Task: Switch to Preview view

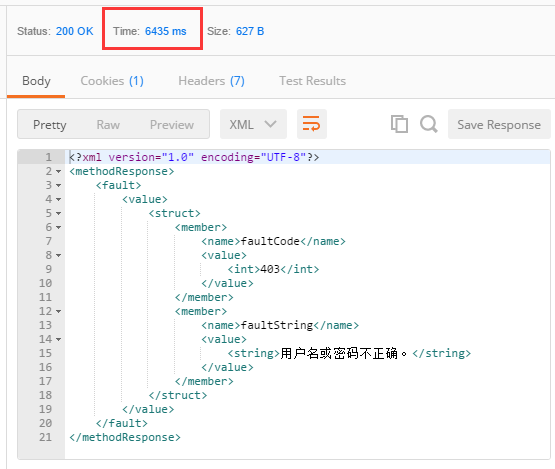Action: [172, 125]
